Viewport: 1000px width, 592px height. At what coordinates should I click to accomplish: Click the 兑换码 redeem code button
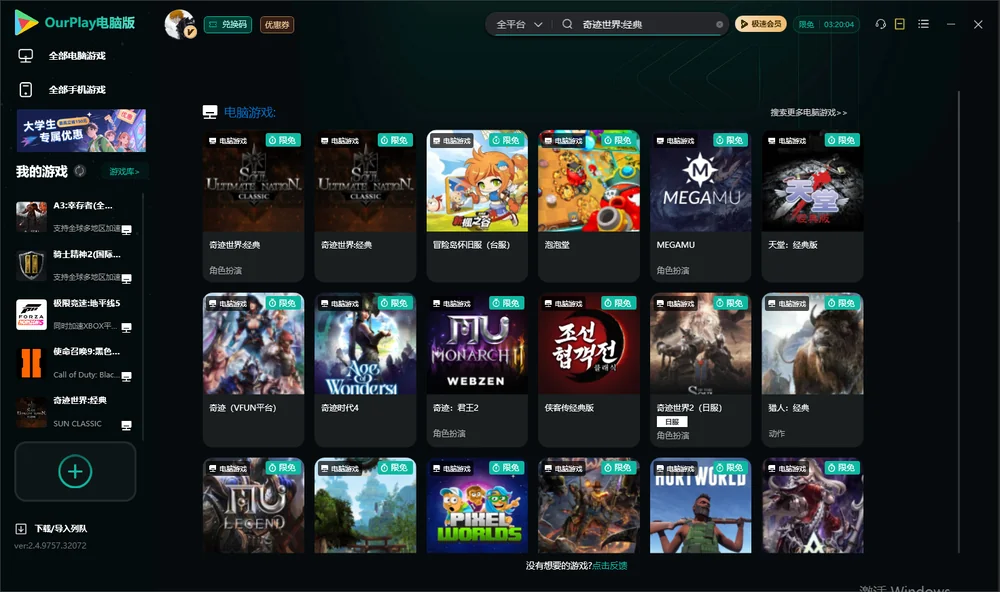(228, 25)
